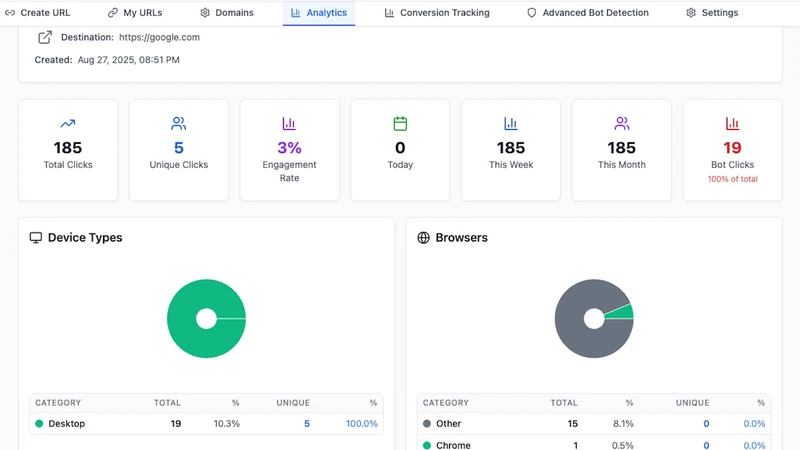Go to Conversion Tracking tab
800x450 pixels.
437,13
